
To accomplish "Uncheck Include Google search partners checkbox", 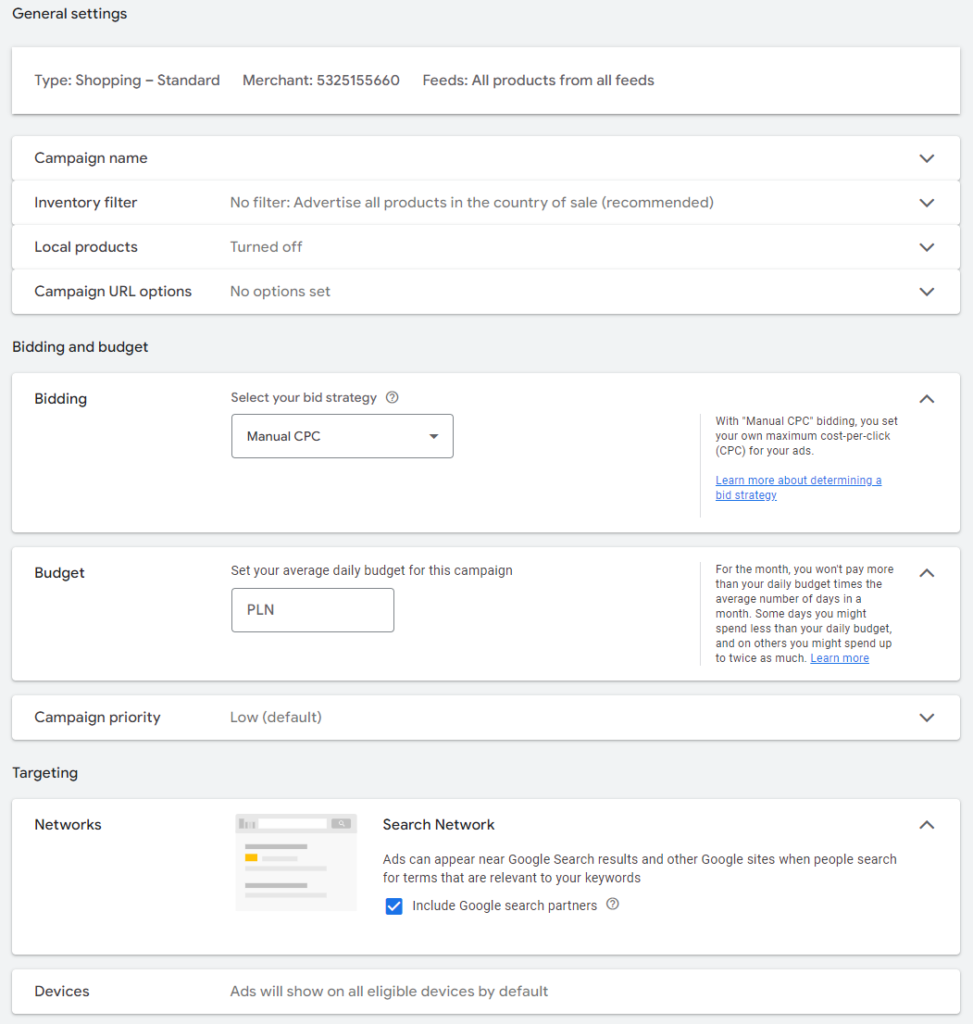I will point(394,906).
